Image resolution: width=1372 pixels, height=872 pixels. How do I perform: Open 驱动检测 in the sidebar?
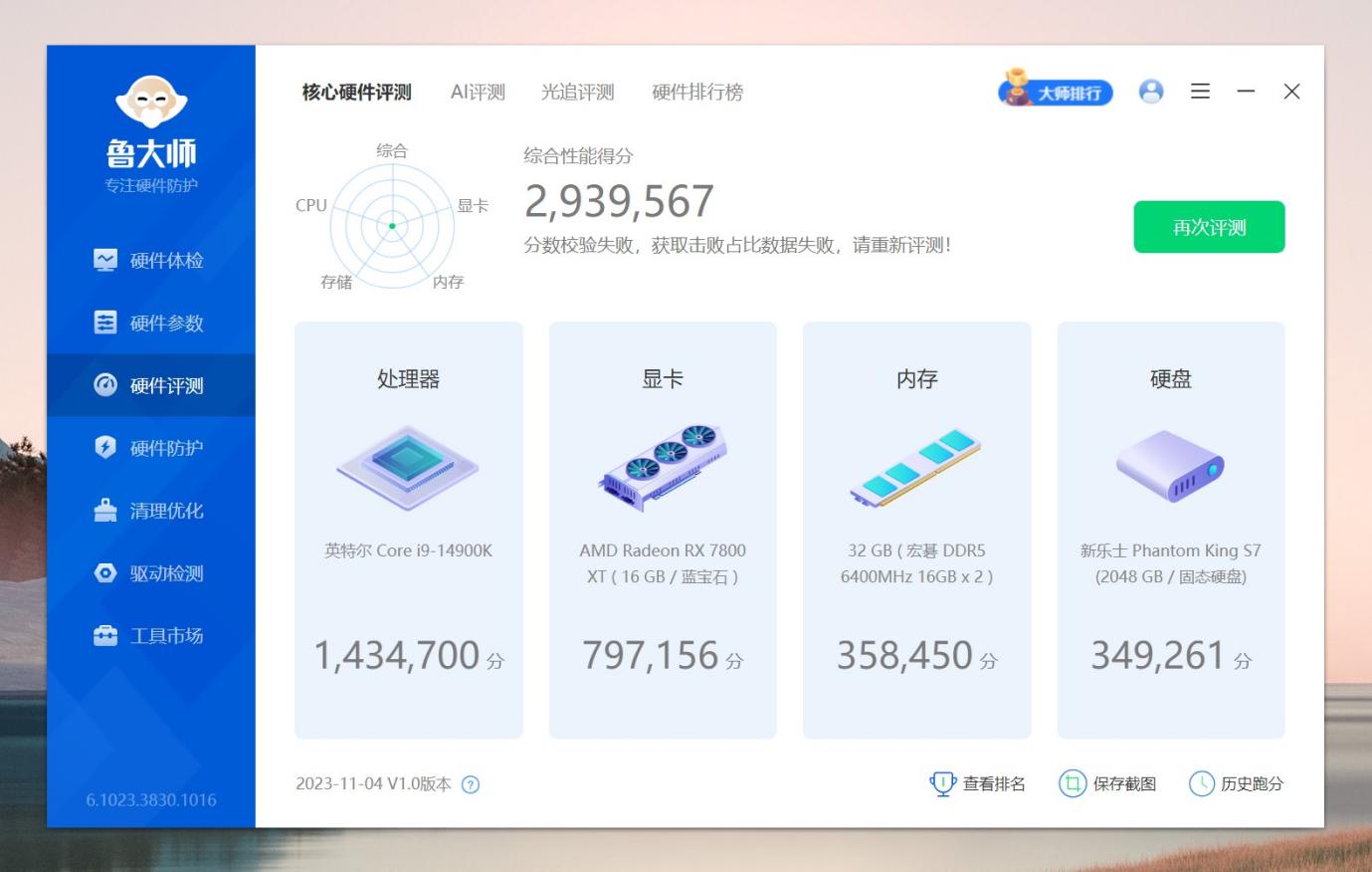point(150,573)
